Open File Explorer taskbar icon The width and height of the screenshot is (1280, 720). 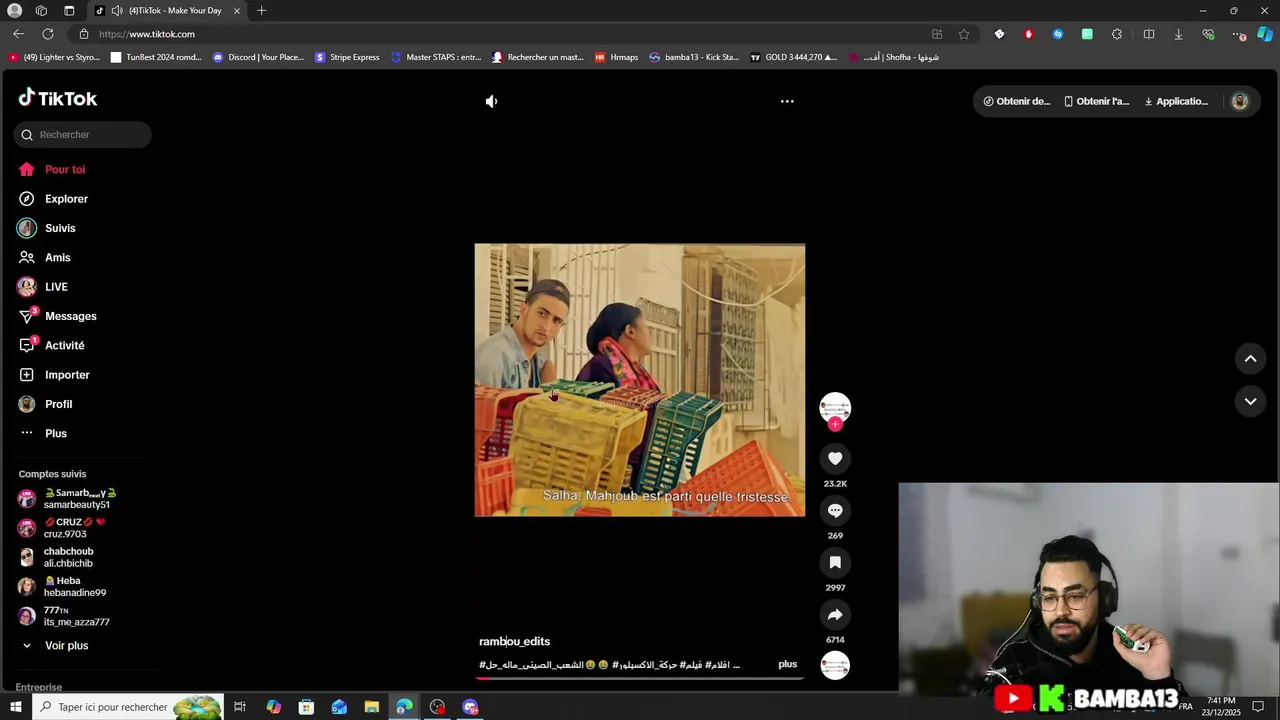371,707
